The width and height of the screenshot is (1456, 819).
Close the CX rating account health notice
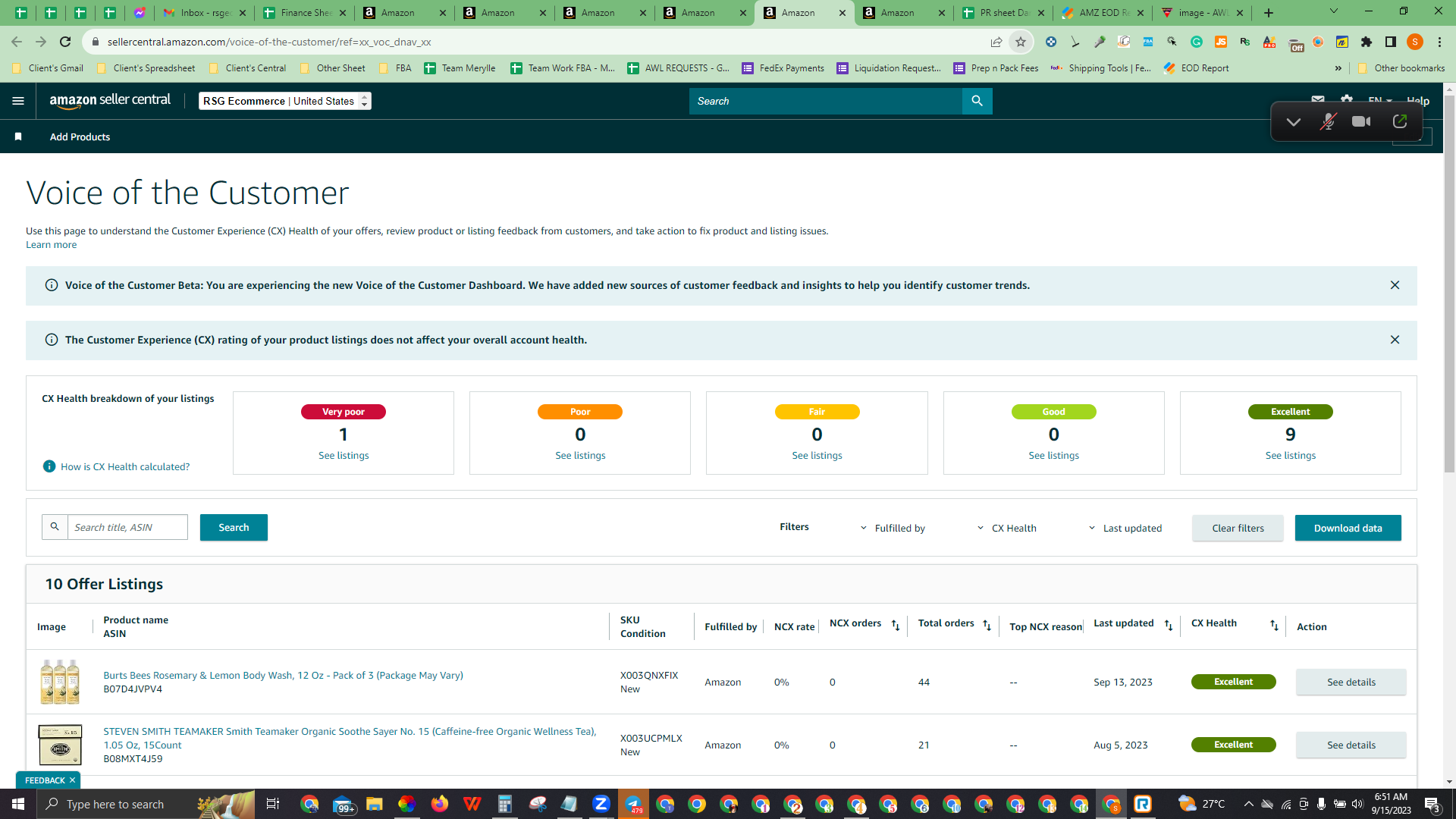click(x=1395, y=340)
